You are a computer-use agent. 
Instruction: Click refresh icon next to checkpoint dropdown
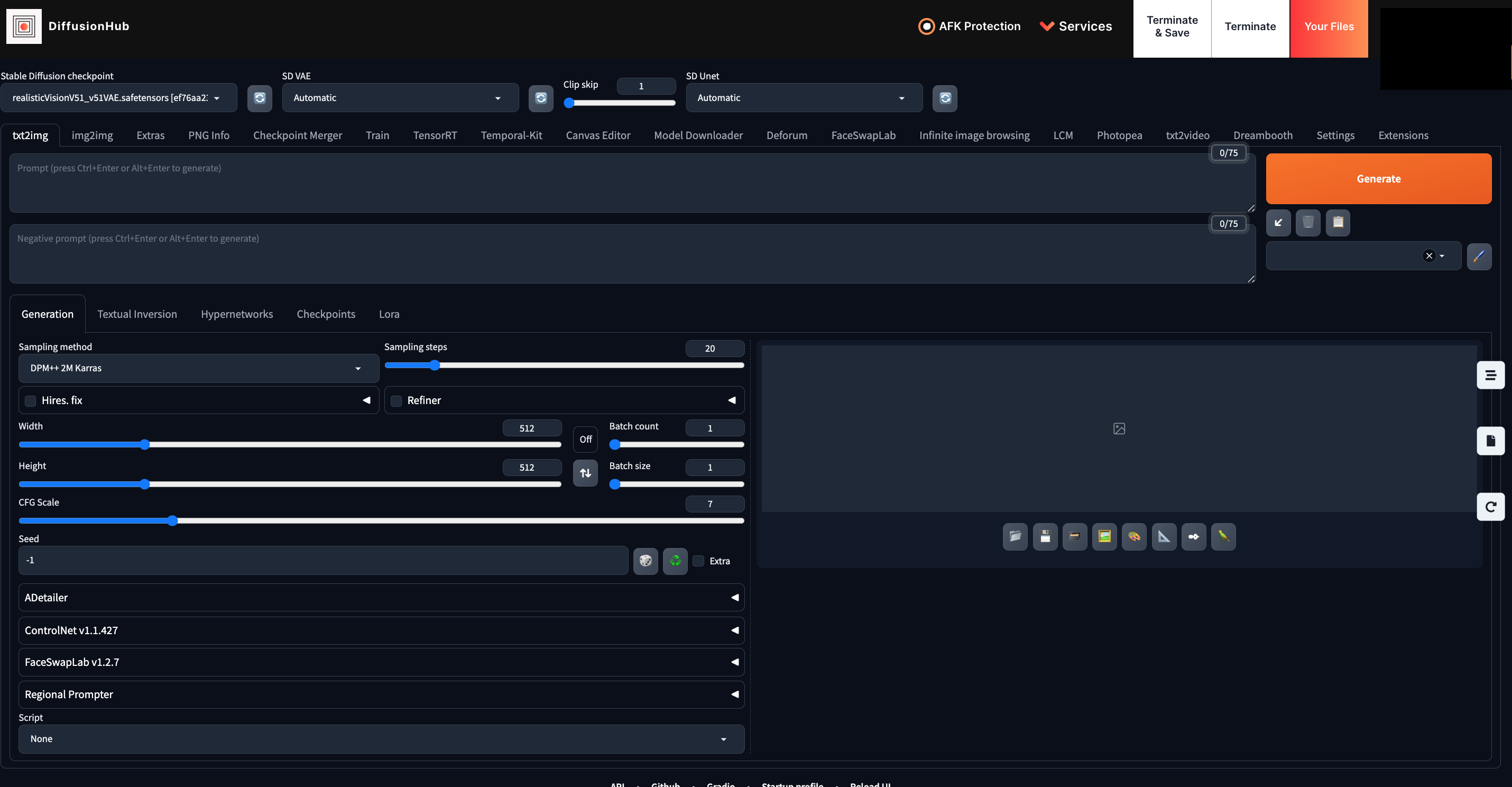(260, 98)
